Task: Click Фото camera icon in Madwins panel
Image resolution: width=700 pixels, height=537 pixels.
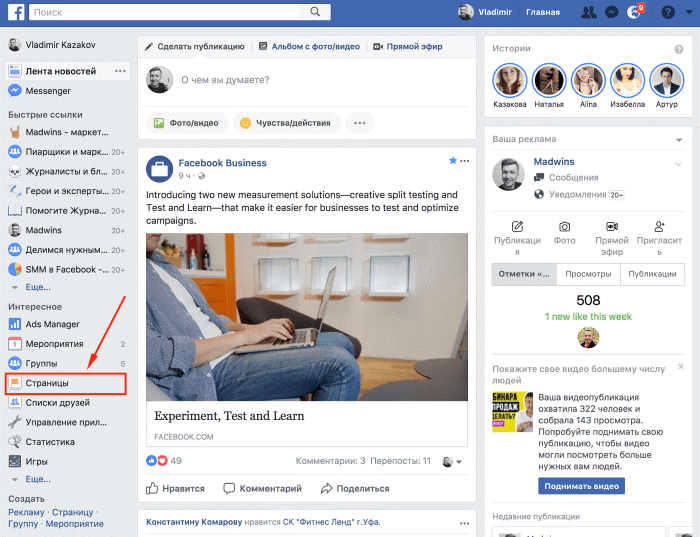Action: [x=564, y=227]
